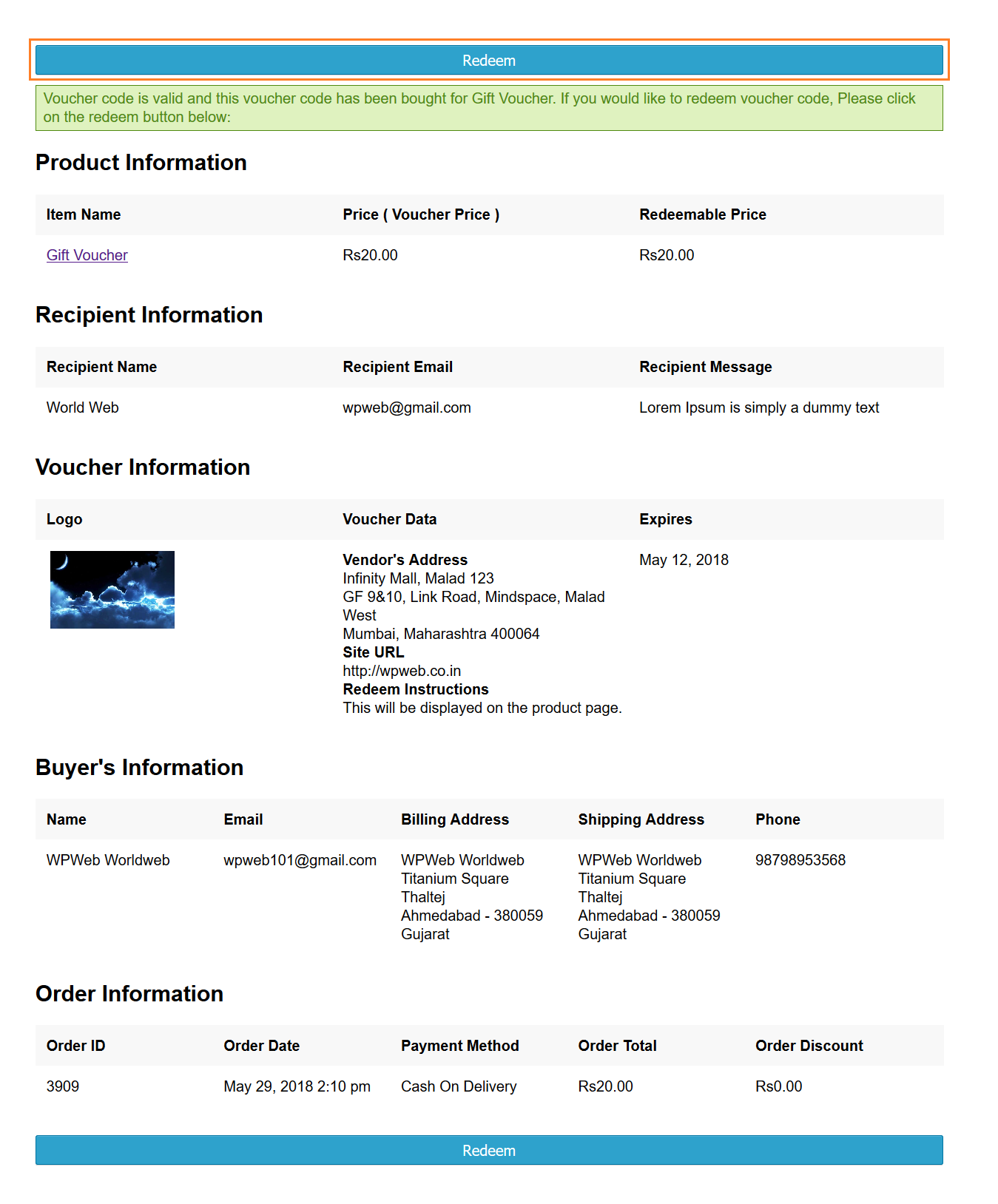Click the Voucher Information heading

pyautogui.click(x=143, y=467)
